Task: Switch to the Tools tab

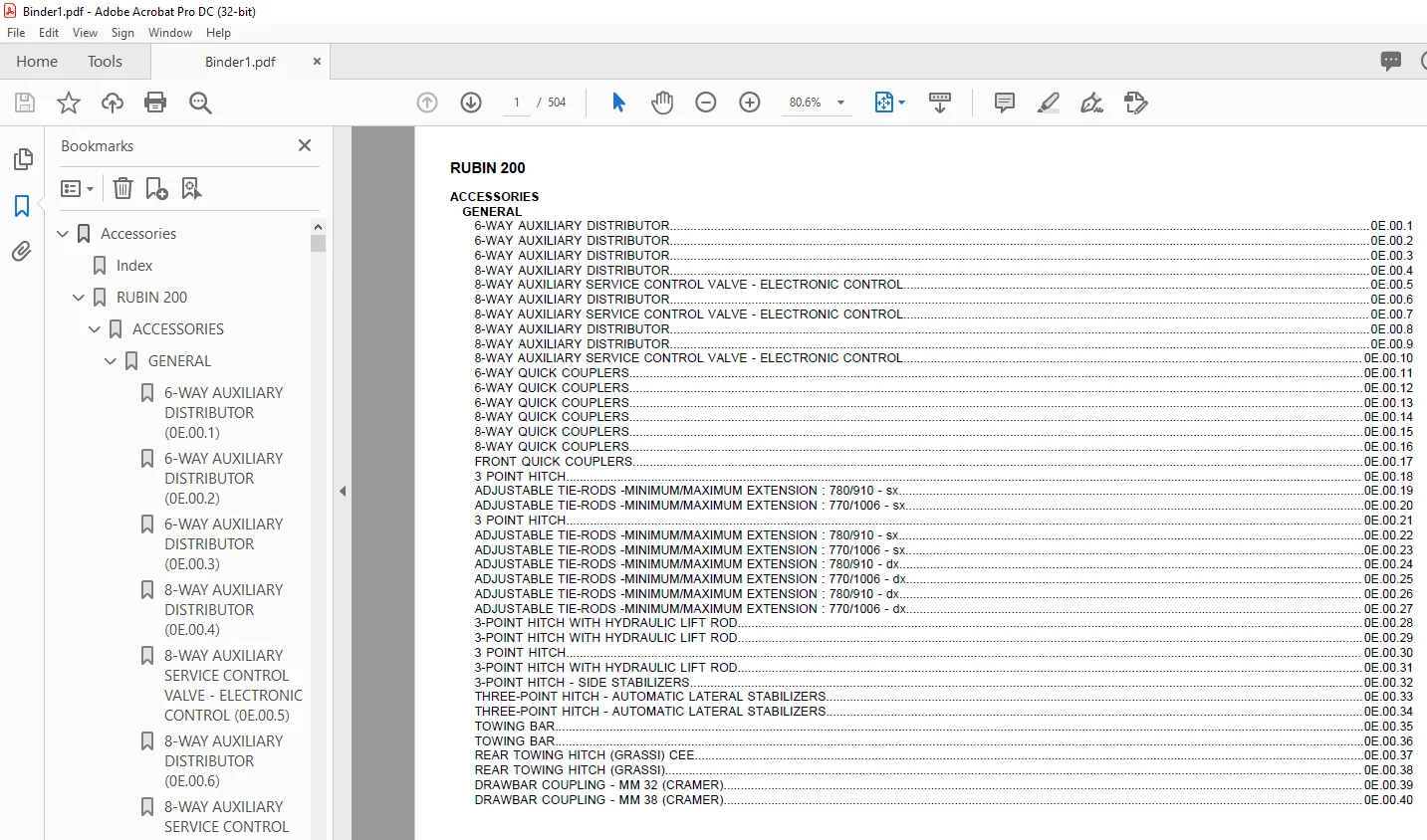Action: click(105, 61)
